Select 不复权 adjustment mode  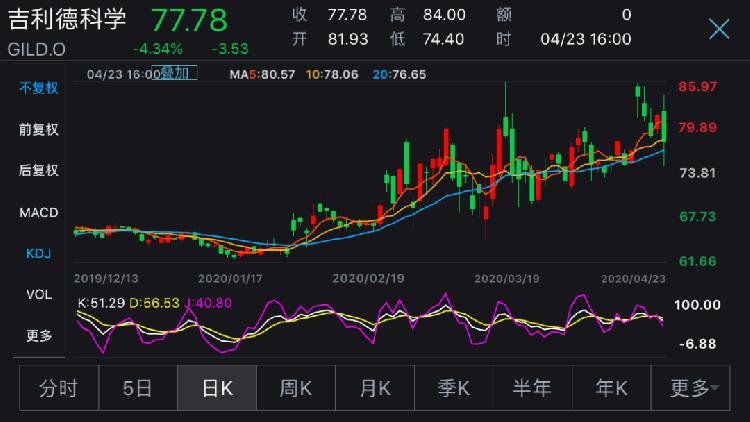[x=39, y=88]
